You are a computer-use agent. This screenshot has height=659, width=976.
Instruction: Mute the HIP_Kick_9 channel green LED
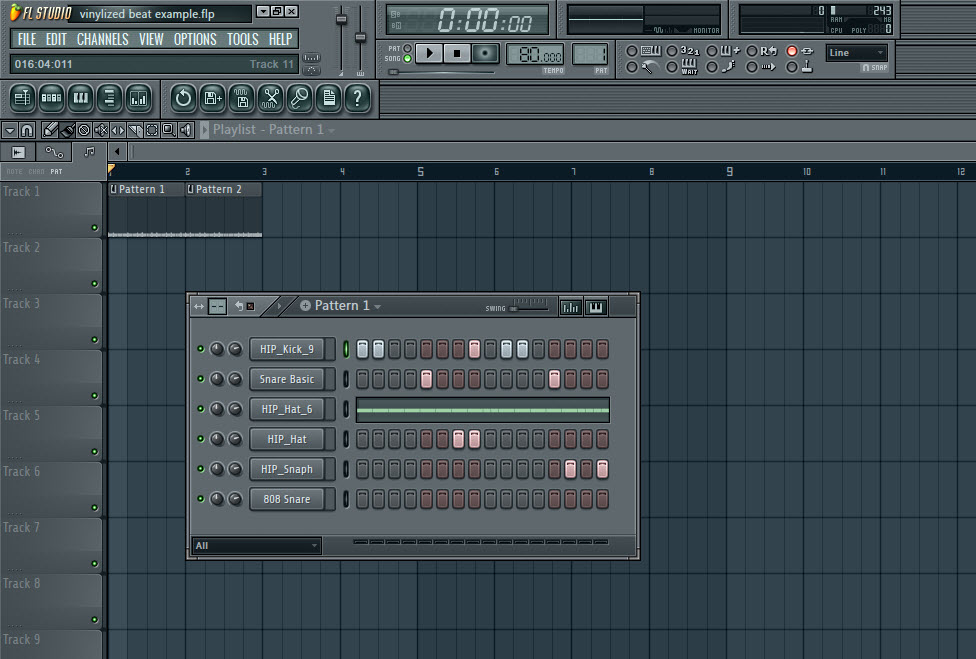200,349
